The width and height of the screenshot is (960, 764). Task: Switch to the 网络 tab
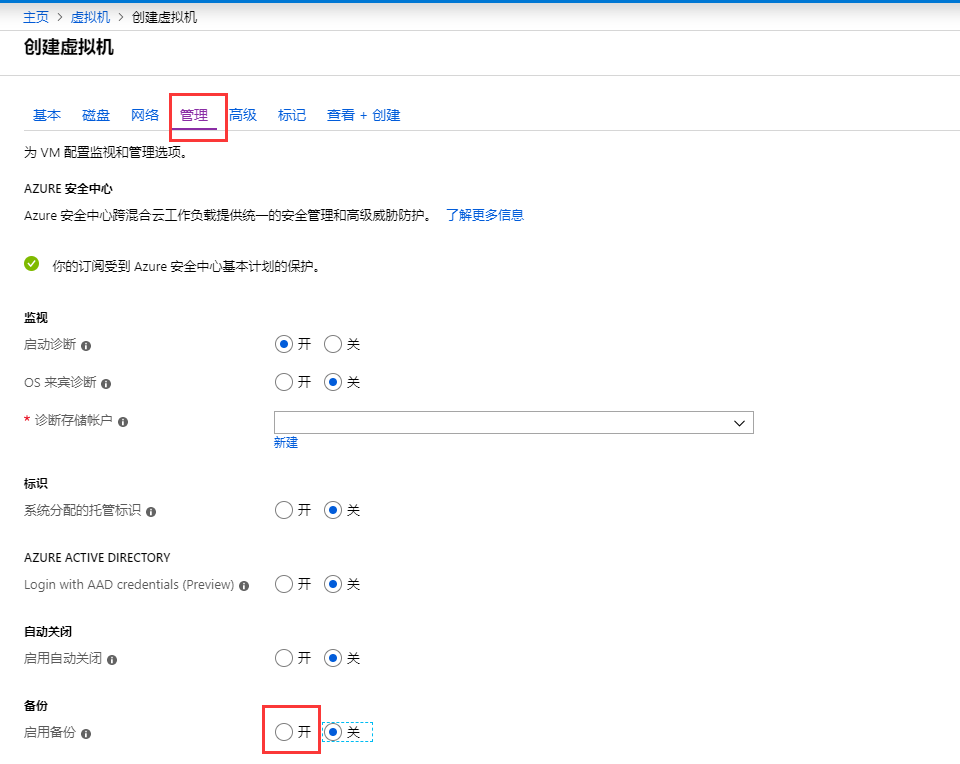coord(145,115)
